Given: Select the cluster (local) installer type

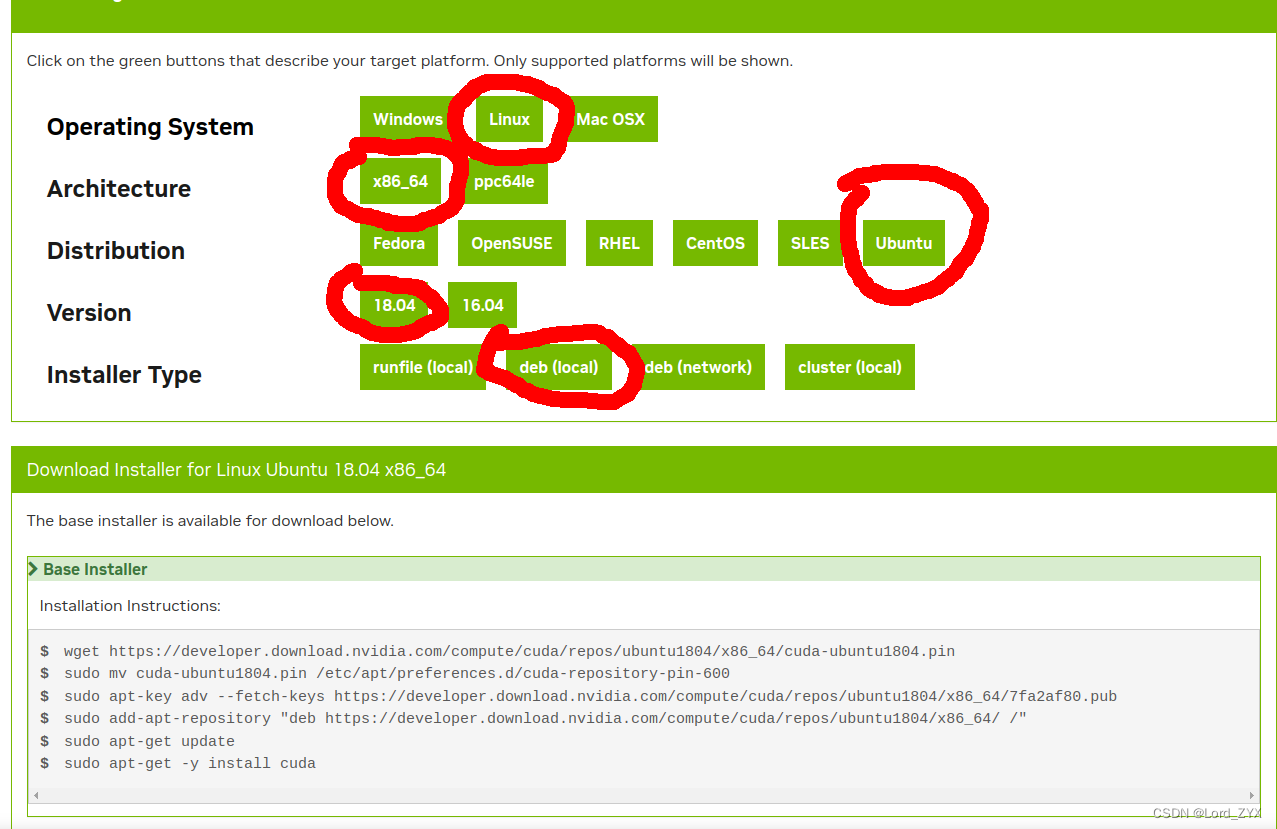Looking at the screenshot, I should coord(850,367).
